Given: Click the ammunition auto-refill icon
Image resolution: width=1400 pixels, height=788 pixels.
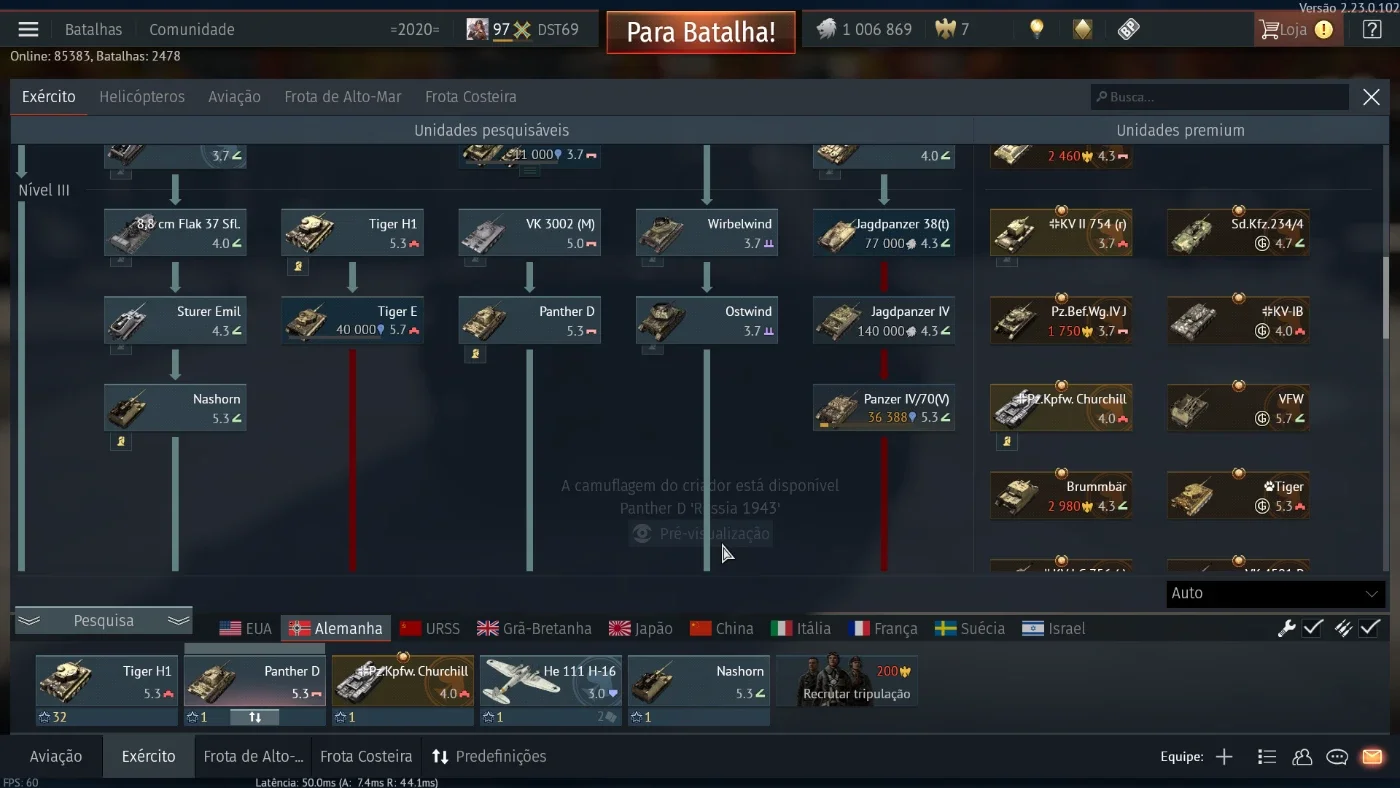Looking at the screenshot, I should [1344, 628].
